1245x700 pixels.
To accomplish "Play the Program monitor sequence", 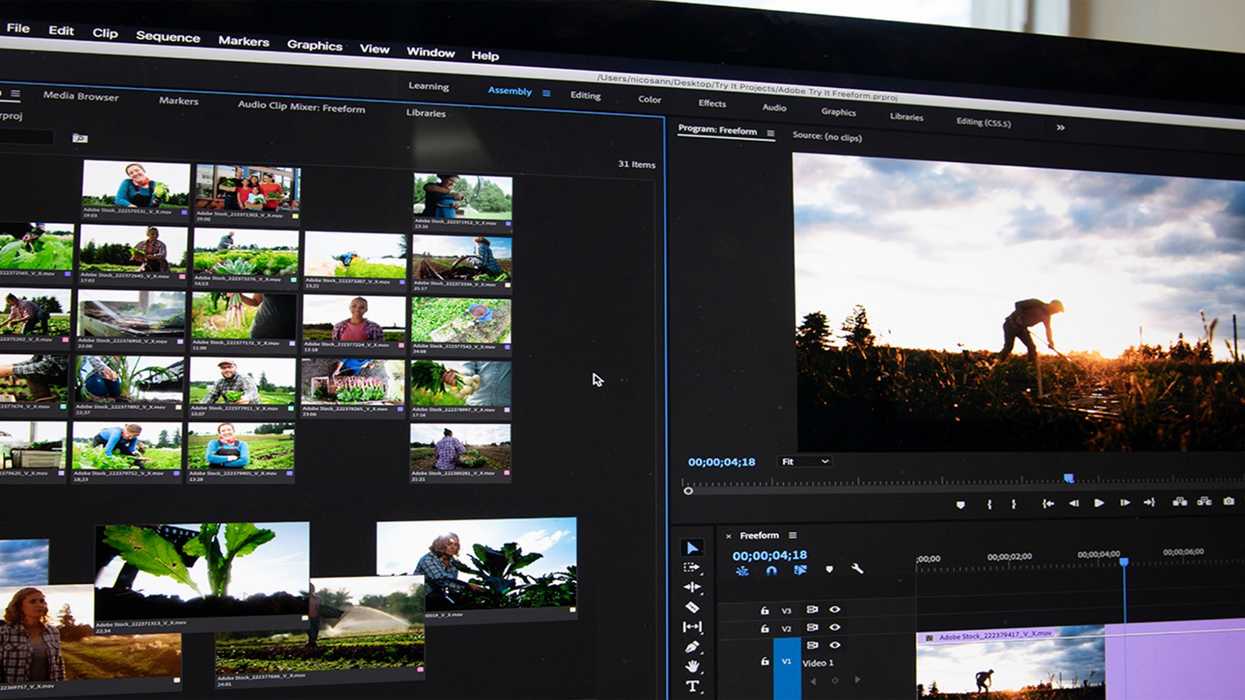I will (1099, 503).
